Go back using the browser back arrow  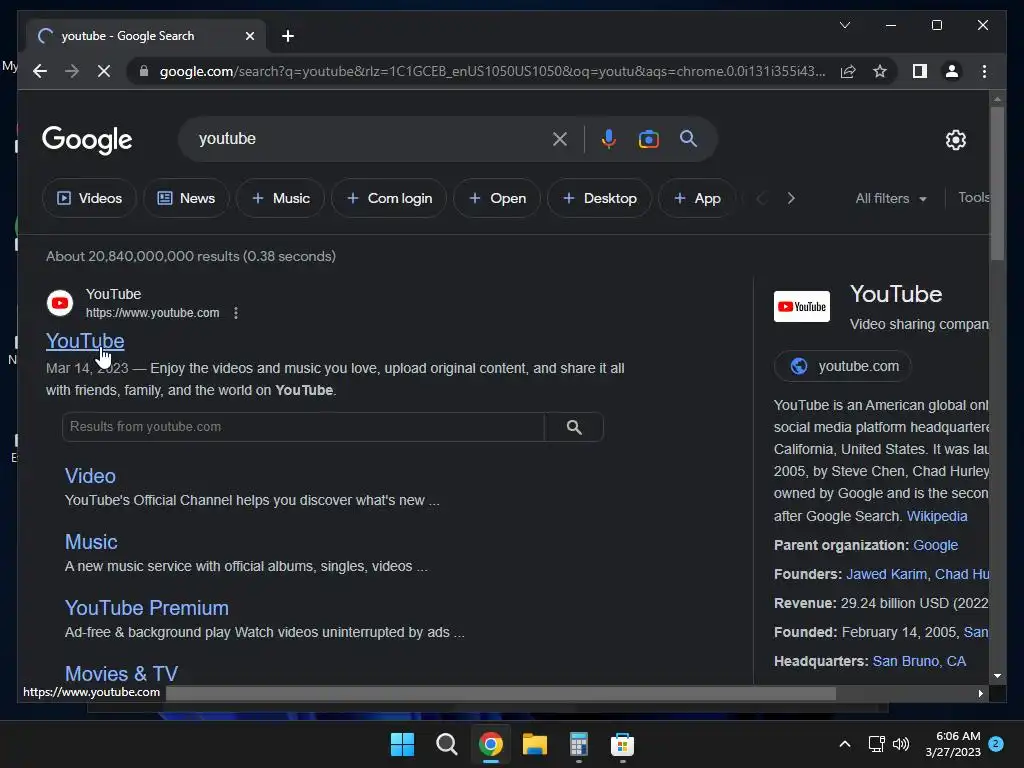click(40, 71)
